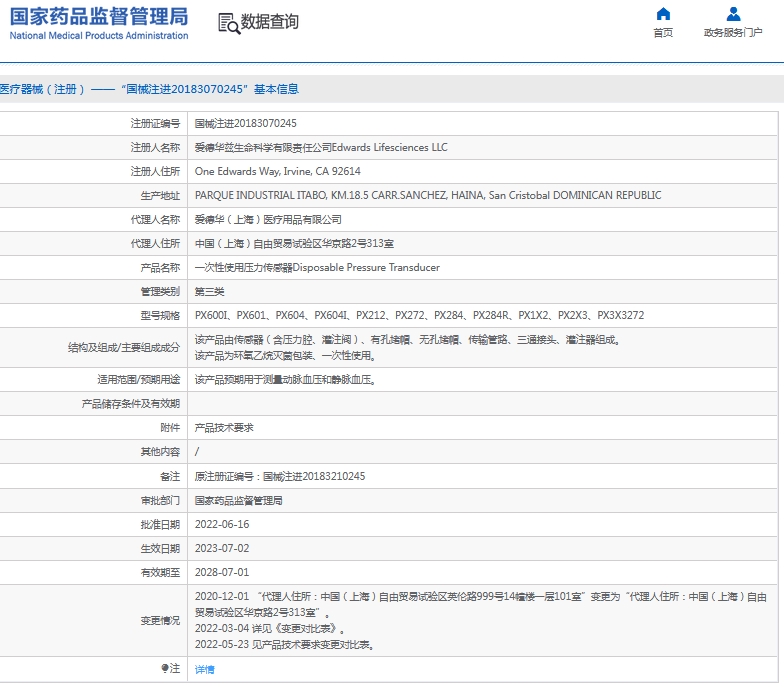784x687 pixels.
Task: Click the slash value in 其他内容 row
Action: pyautogui.click(x=196, y=452)
